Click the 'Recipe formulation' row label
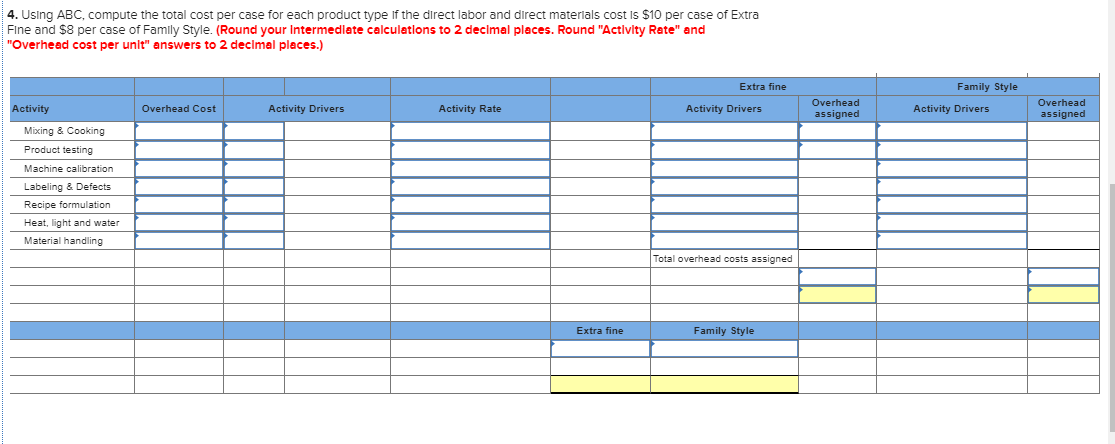1115x444 pixels. coord(67,204)
